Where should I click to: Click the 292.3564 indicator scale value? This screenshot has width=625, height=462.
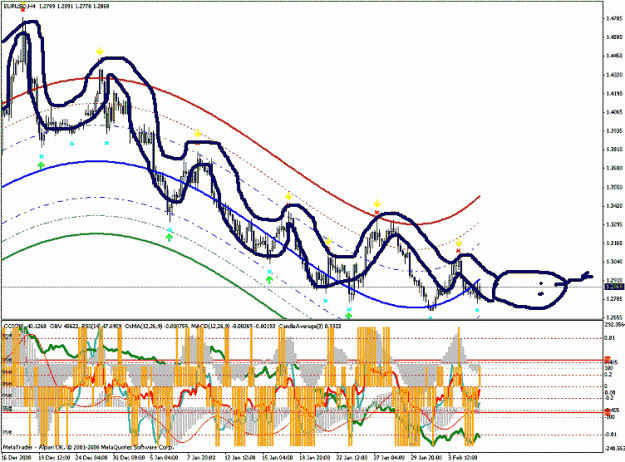click(x=615, y=324)
